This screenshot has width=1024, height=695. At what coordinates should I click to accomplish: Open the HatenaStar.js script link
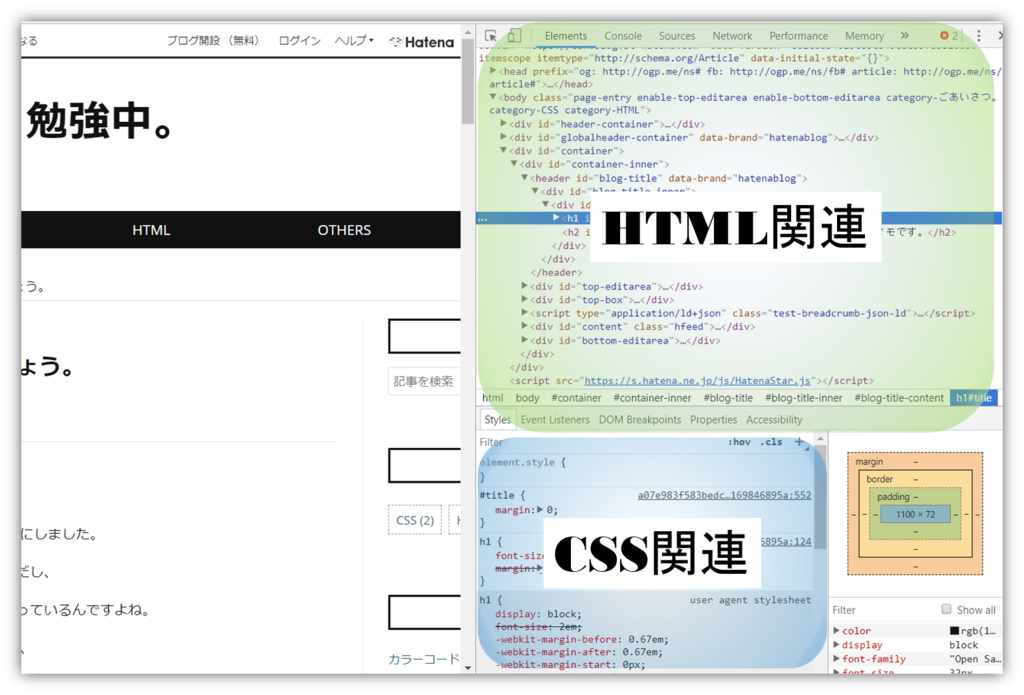pos(697,381)
